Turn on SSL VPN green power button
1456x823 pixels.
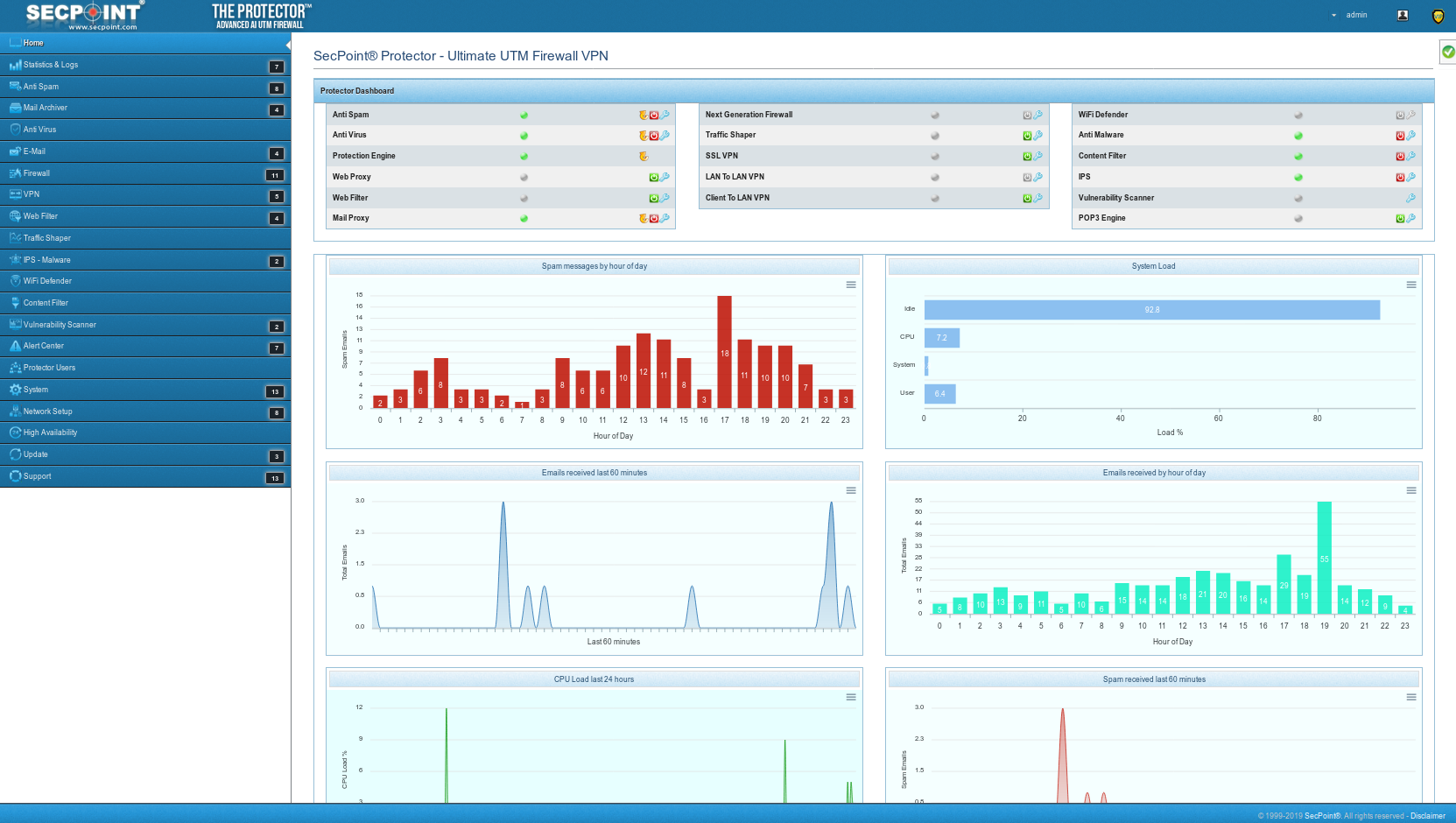click(1027, 157)
